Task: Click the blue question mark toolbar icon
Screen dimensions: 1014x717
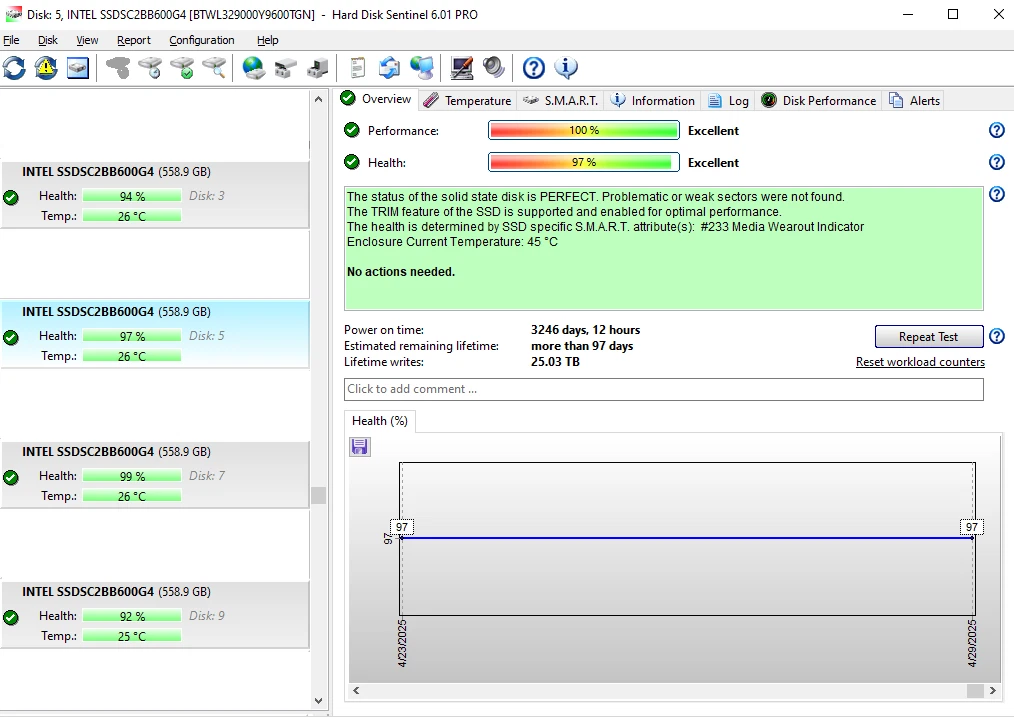Action: point(534,68)
